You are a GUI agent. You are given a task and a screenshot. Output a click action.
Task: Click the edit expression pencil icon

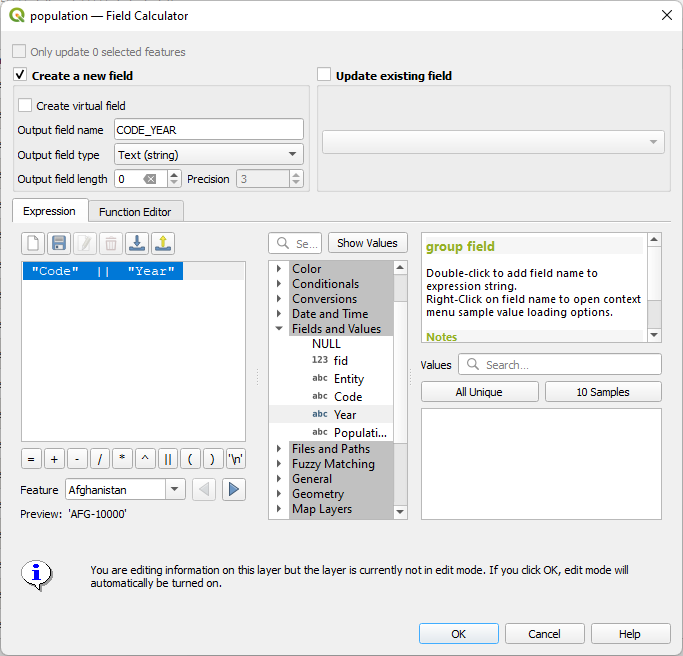click(85, 243)
